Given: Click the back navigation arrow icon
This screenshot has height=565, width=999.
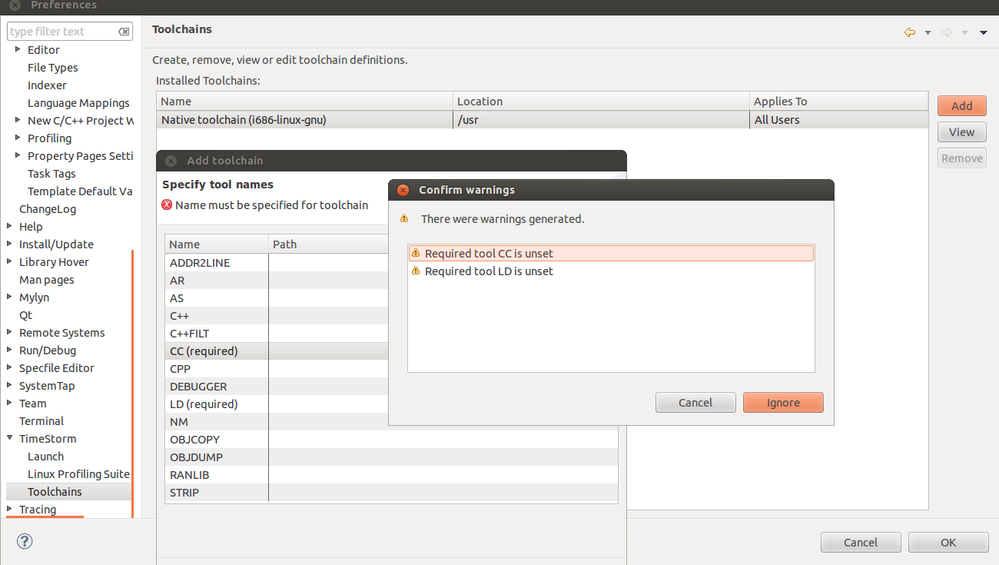Looking at the screenshot, I should [x=910, y=32].
